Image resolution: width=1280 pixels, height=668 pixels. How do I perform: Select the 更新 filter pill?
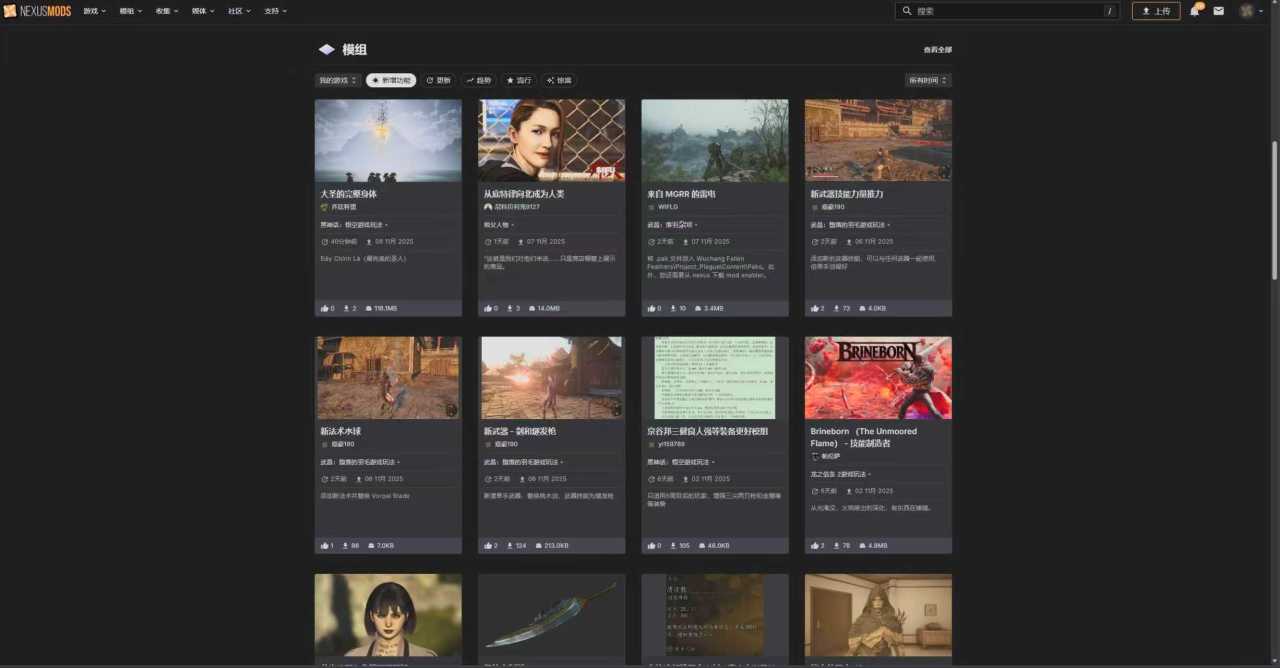click(438, 80)
